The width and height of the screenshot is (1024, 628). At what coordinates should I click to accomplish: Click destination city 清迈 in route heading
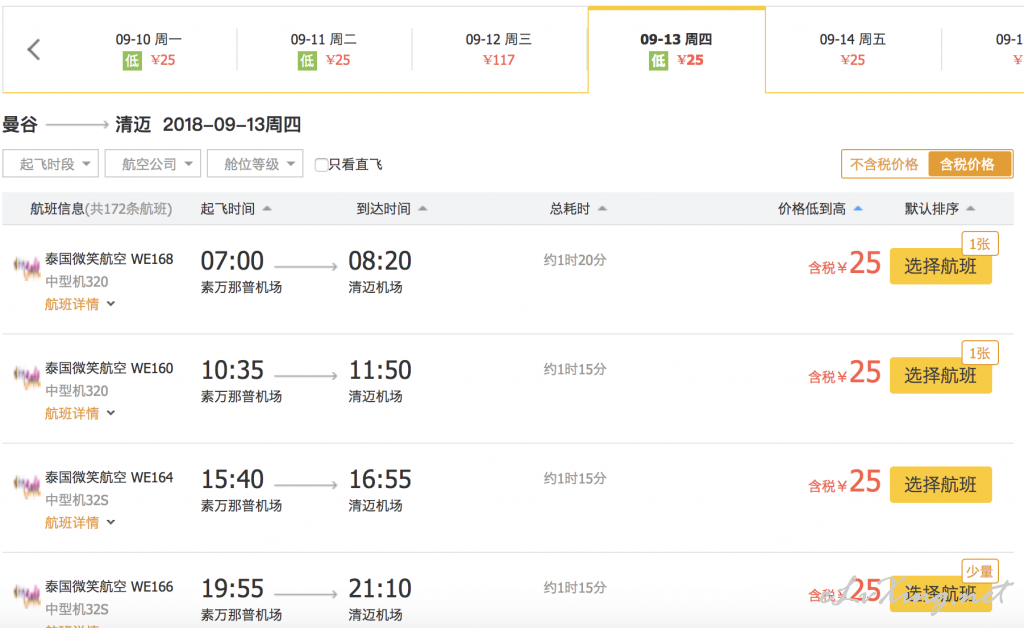click(133, 124)
